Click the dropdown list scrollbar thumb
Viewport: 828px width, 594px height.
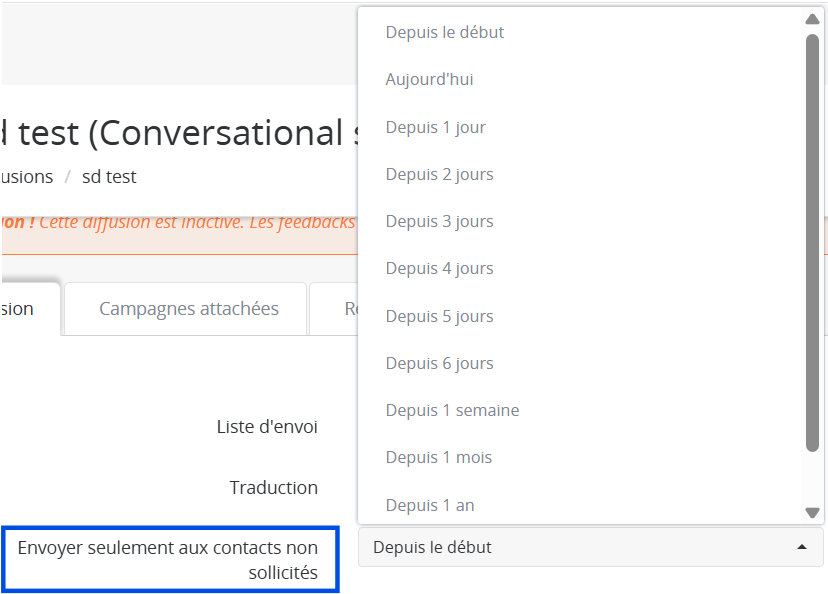pos(812,240)
